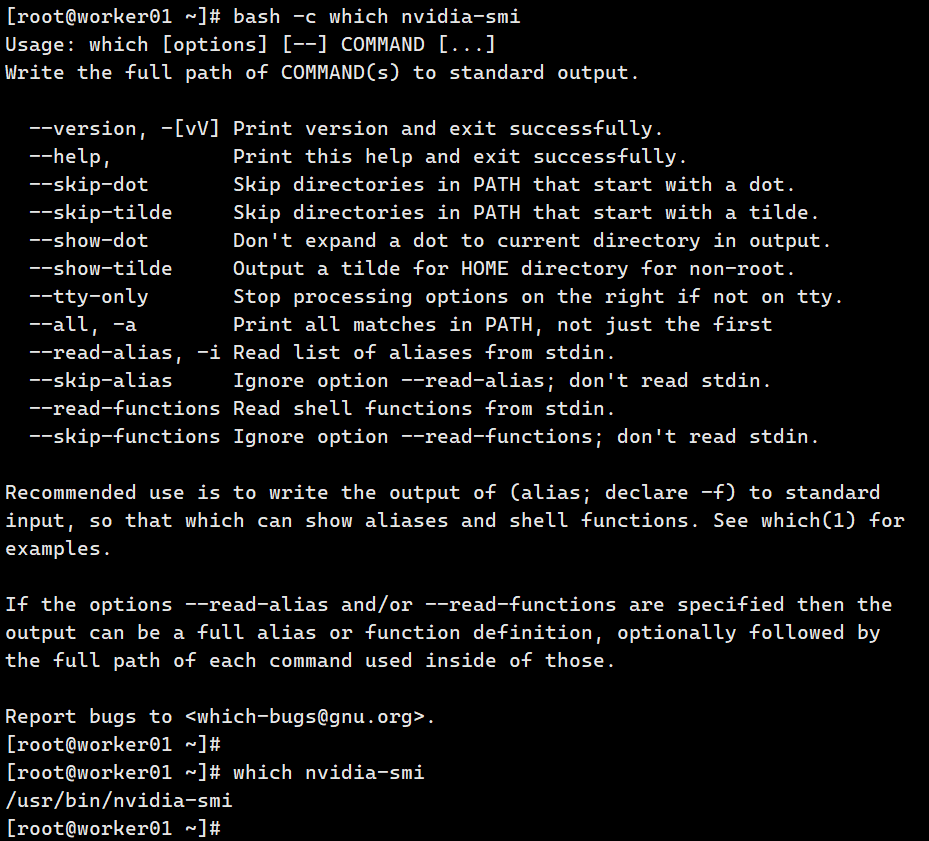The width and height of the screenshot is (929, 841).
Task: Click the --version option text
Action: [83, 129]
